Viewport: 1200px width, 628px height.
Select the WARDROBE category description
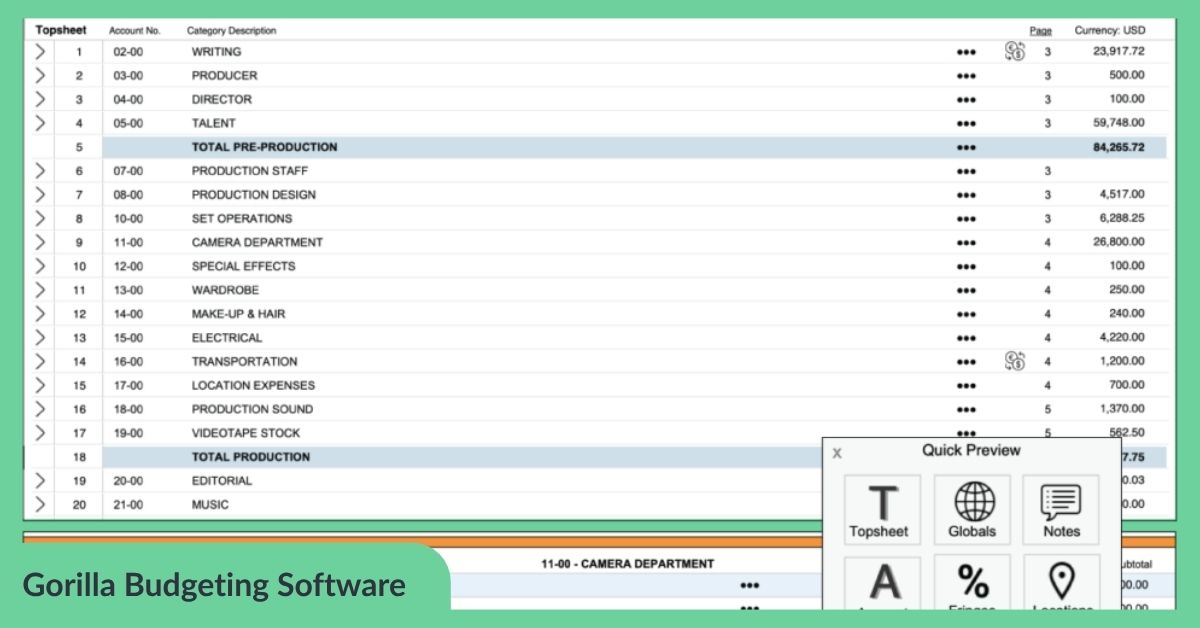pyautogui.click(x=225, y=290)
